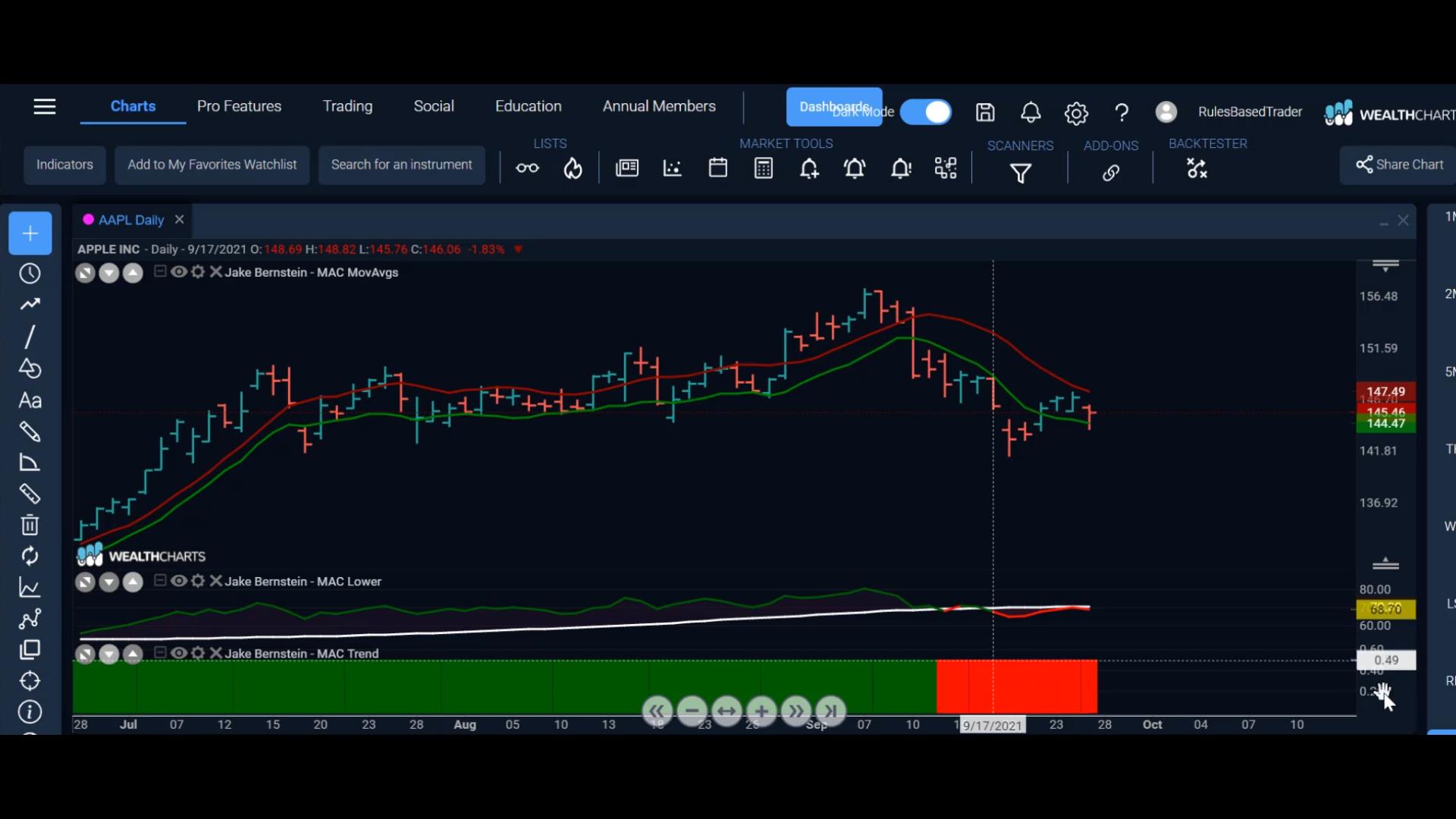Open the QR grid market tool icon
This screenshot has width=1456, height=819.
tap(946, 168)
